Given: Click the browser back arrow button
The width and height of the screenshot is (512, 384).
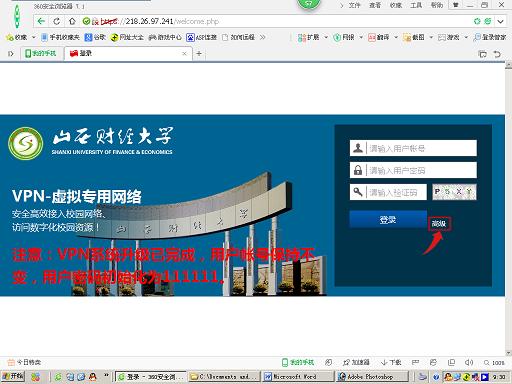Looking at the screenshot, I should click(41, 21).
